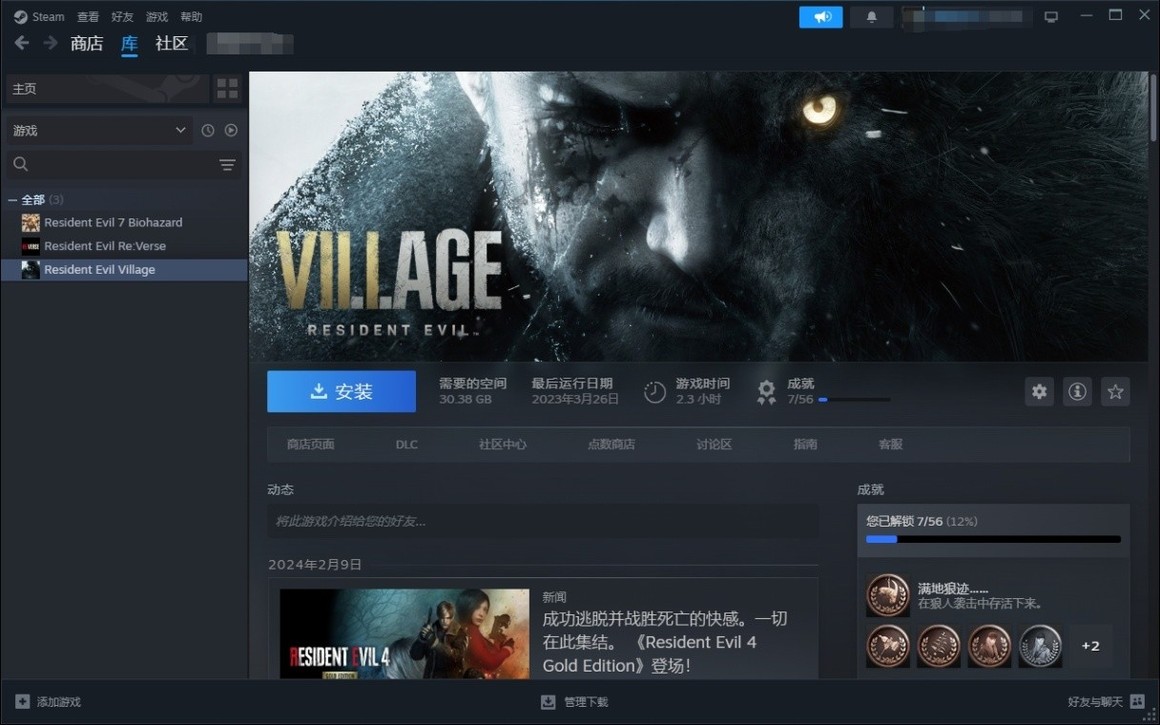Open the account name dropdown

tap(966, 16)
